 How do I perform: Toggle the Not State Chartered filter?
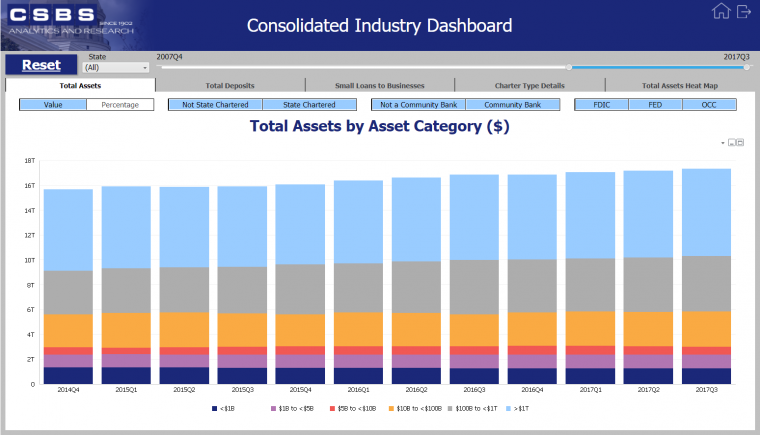[x=215, y=105]
